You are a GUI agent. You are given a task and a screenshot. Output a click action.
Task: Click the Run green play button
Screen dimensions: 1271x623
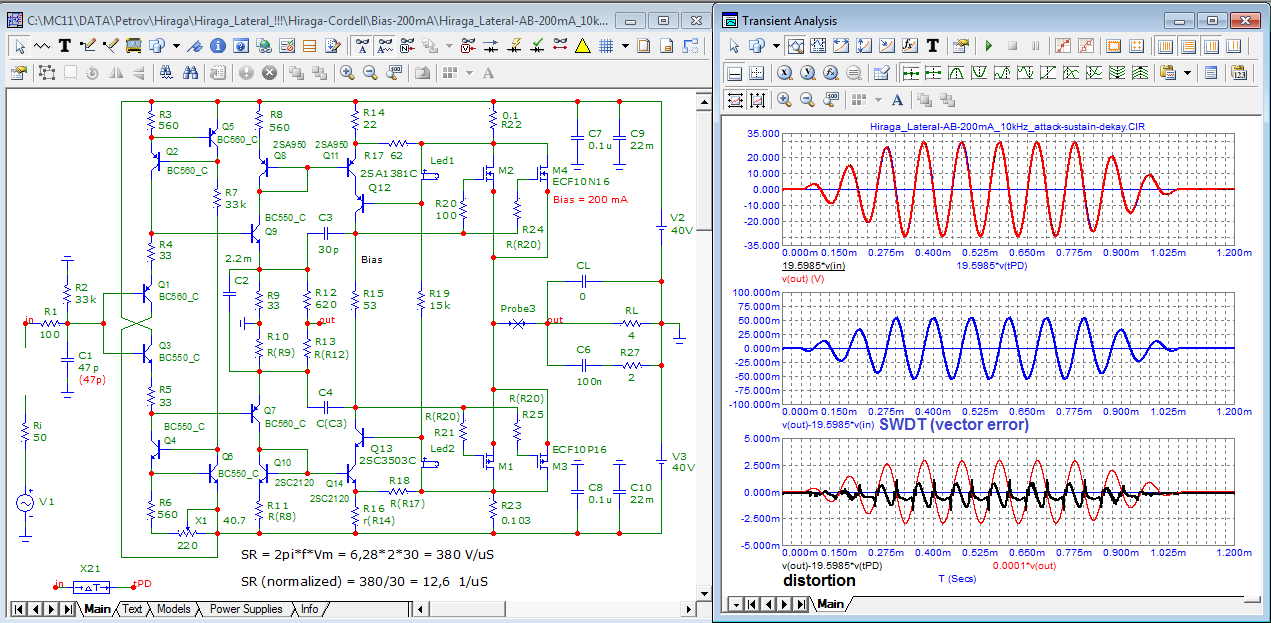click(988, 45)
